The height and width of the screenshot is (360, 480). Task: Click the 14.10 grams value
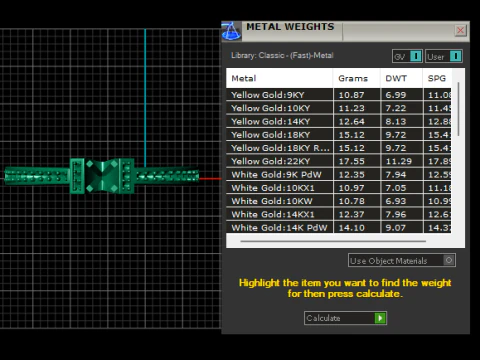351,228
